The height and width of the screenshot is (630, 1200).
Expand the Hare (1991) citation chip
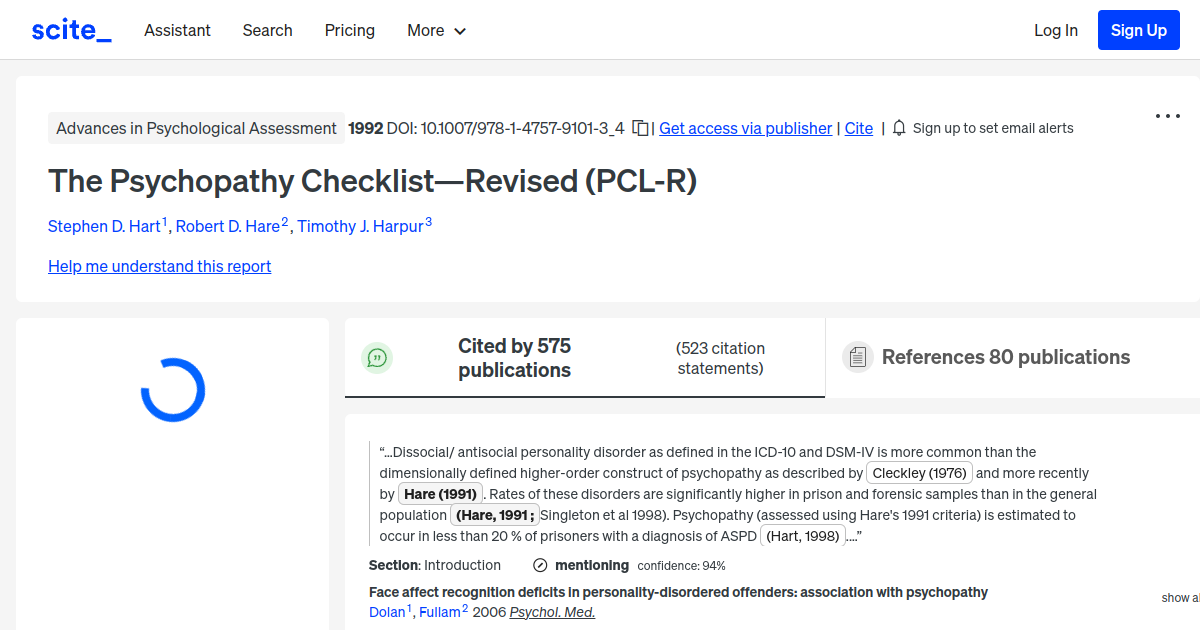click(x=440, y=493)
